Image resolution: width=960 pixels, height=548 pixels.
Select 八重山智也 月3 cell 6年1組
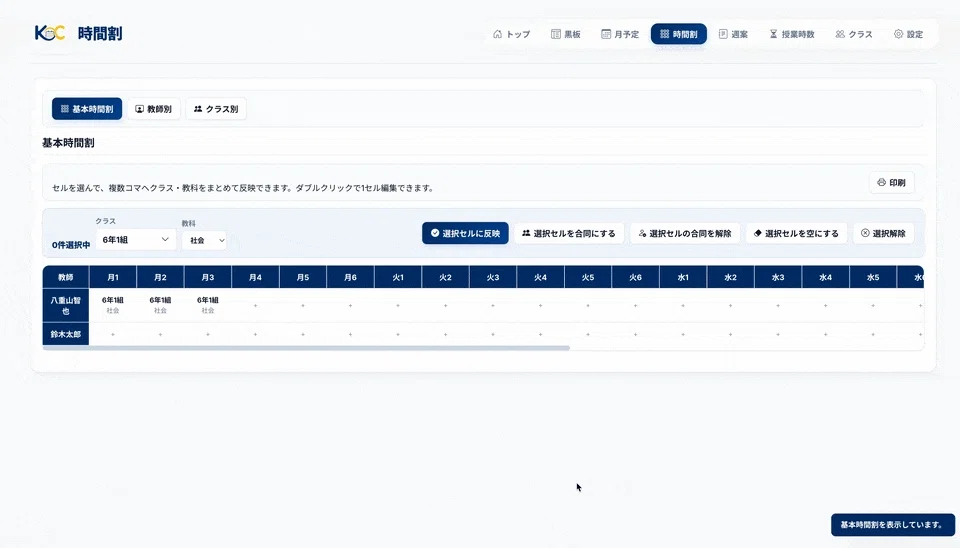pos(208,305)
